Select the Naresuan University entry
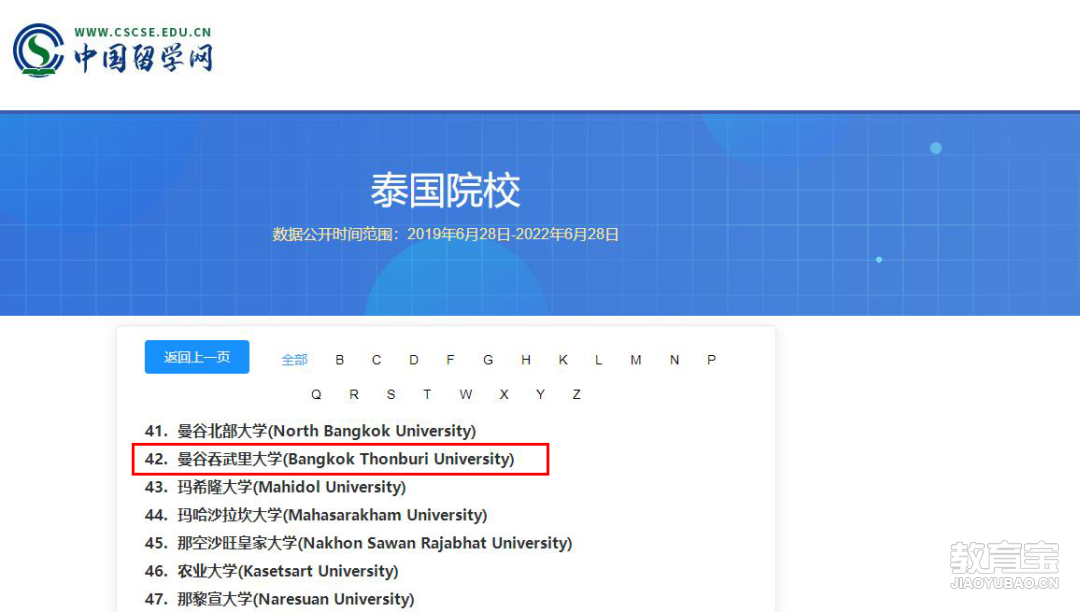 [x=279, y=599]
